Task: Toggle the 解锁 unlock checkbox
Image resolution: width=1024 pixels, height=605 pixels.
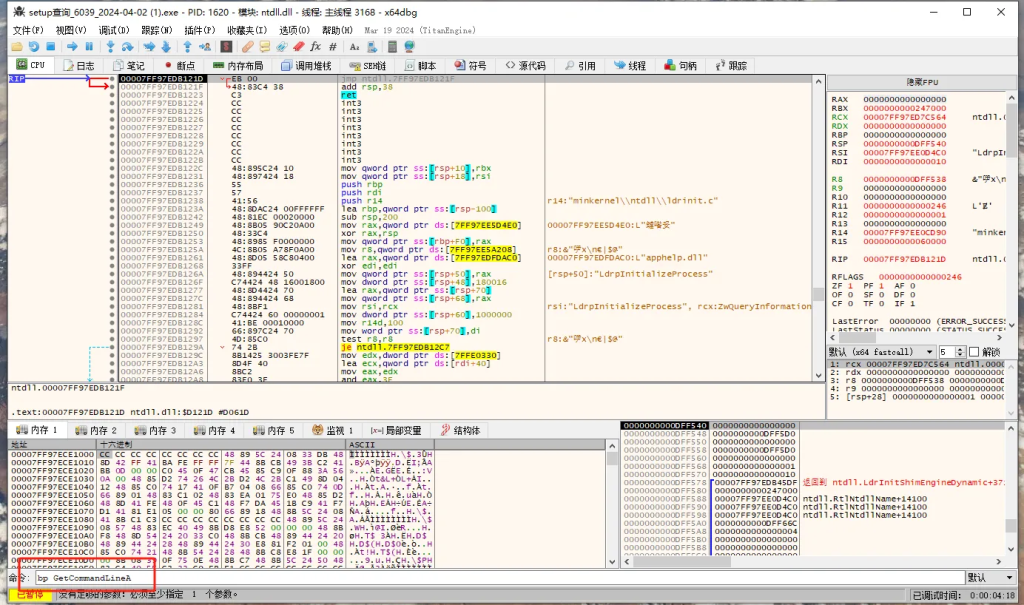Action: (x=975, y=352)
